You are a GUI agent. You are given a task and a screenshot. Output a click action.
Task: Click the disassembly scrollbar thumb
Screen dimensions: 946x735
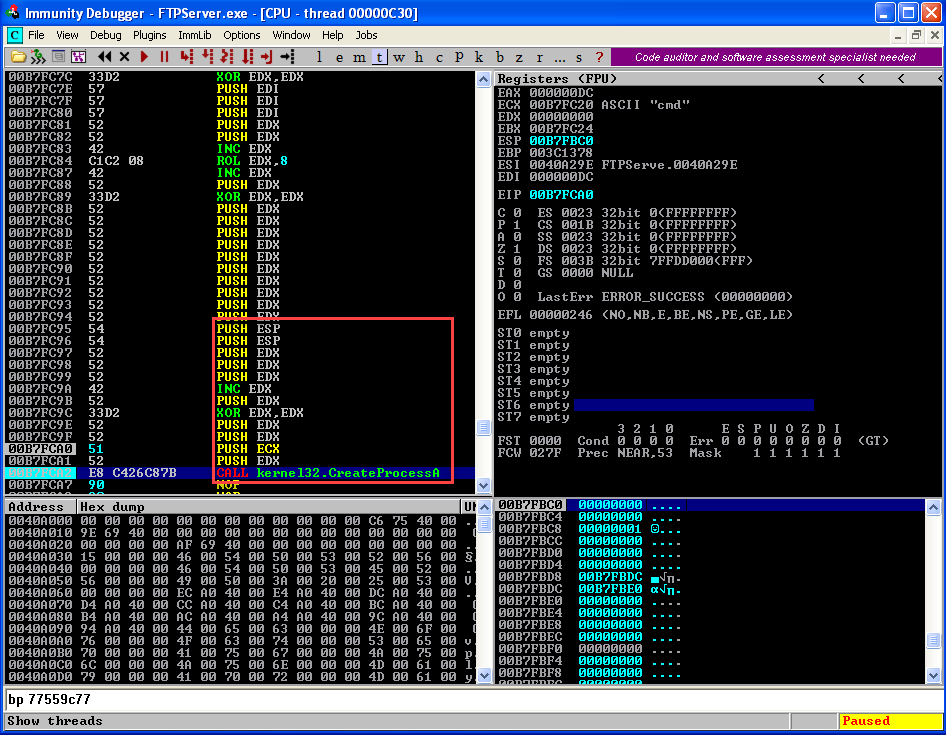[x=483, y=427]
